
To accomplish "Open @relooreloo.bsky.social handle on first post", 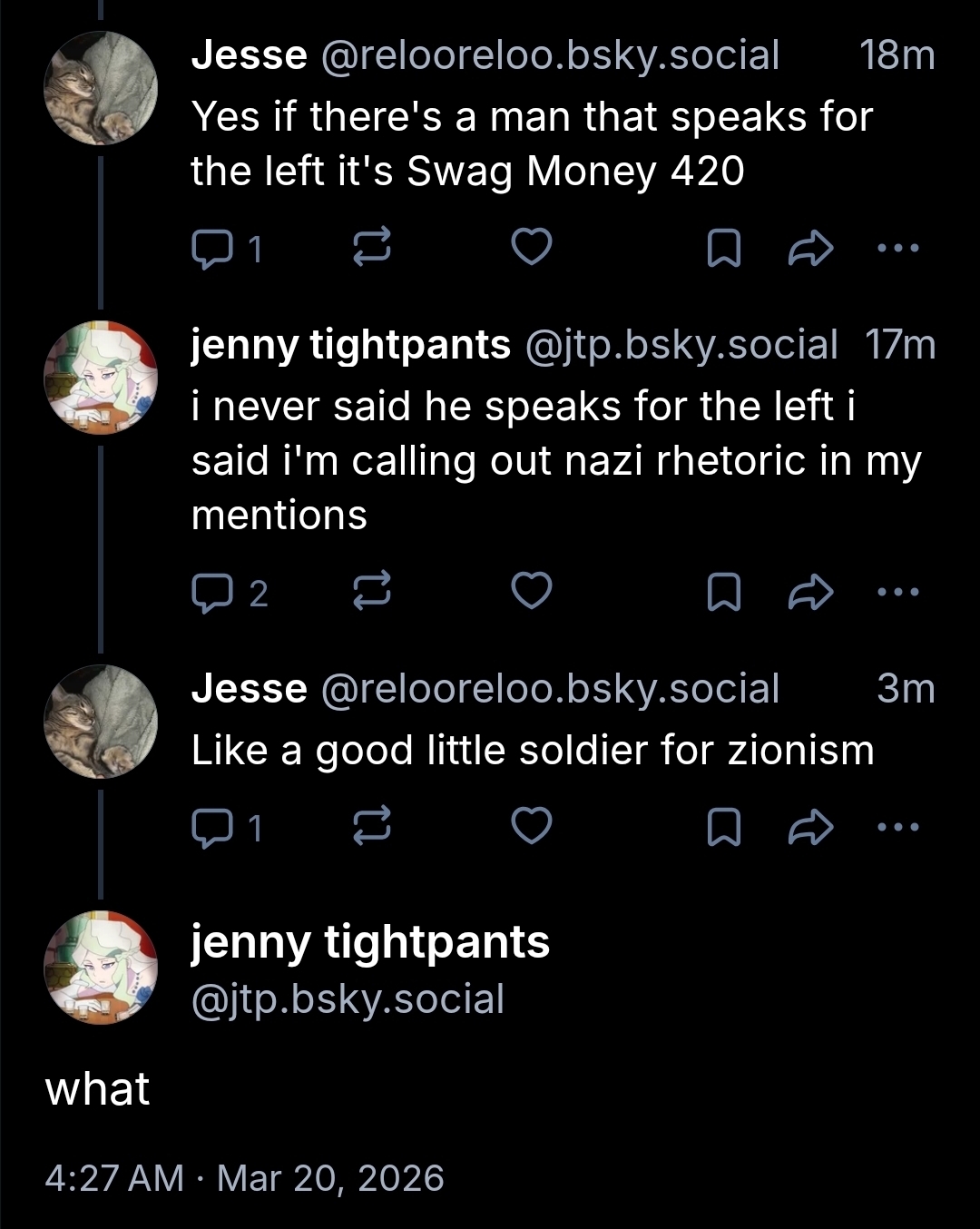I will pos(550,55).
